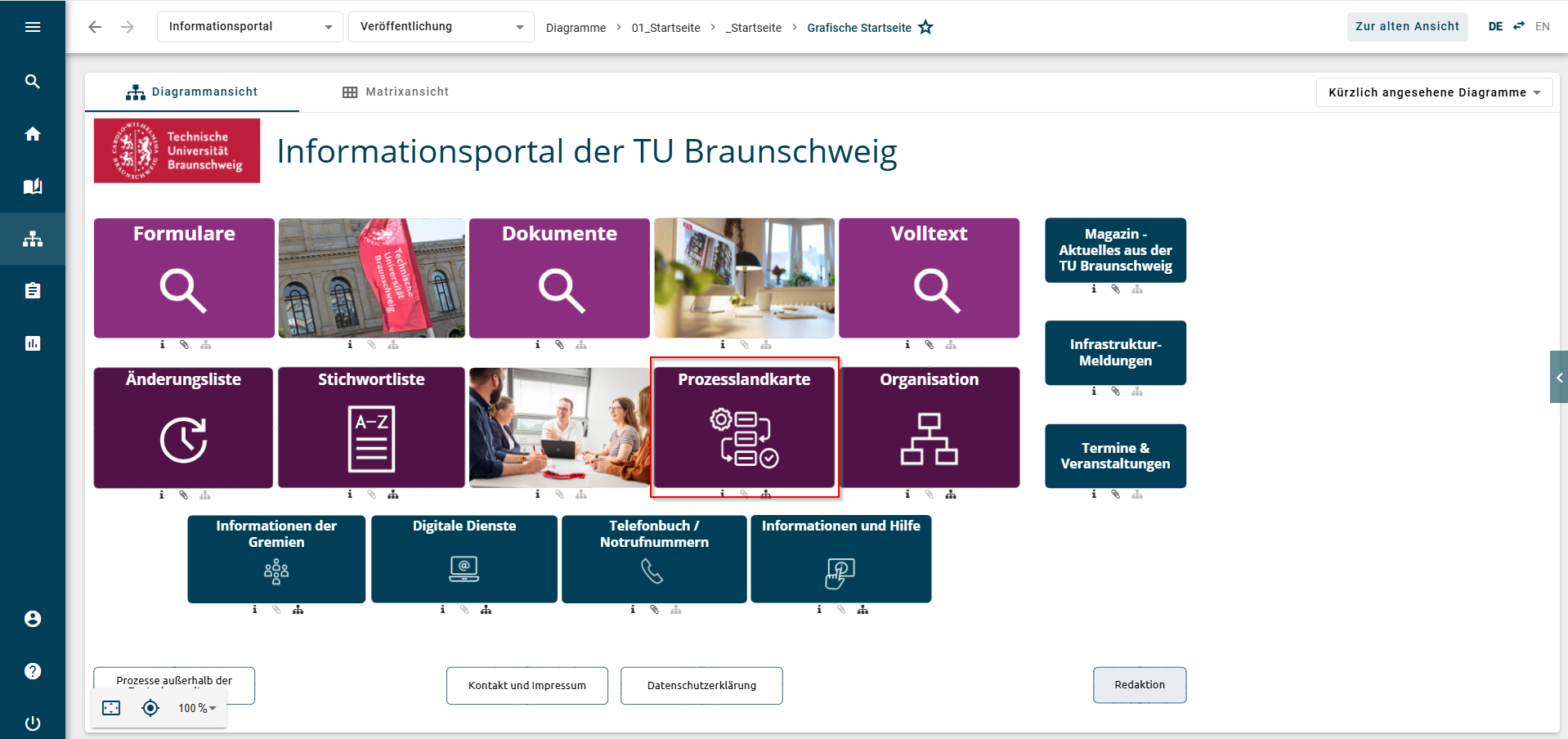Open the Datenschutzerklärung link box
The height and width of the screenshot is (739, 1568).
point(701,685)
